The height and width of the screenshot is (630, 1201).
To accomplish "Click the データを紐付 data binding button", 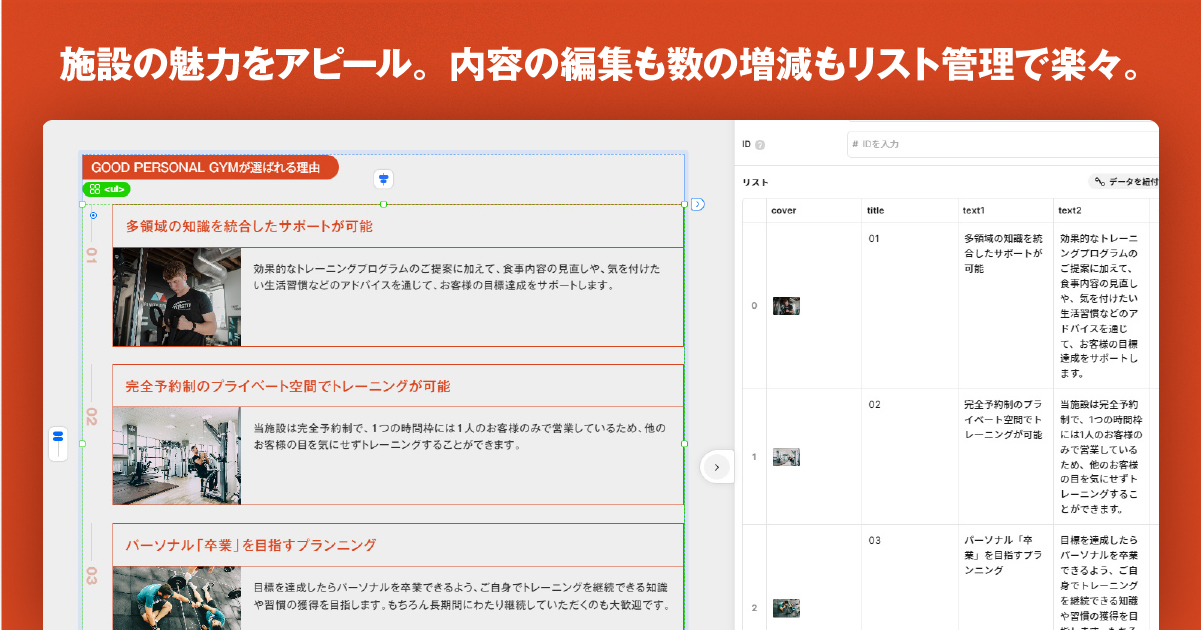I will (x=1124, y=182).
